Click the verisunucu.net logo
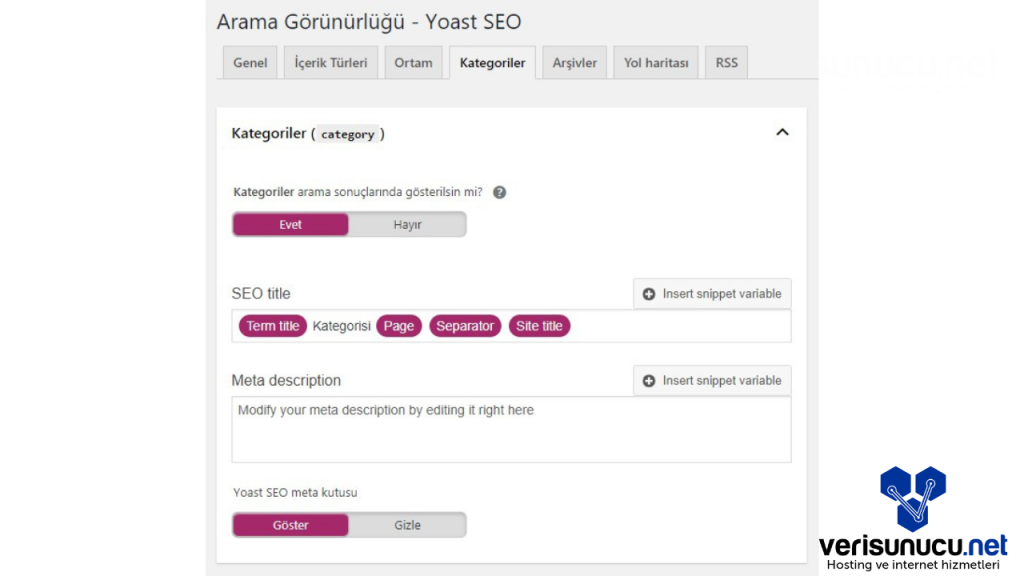This screenshot has height=576, width=1024. (913, 519)
